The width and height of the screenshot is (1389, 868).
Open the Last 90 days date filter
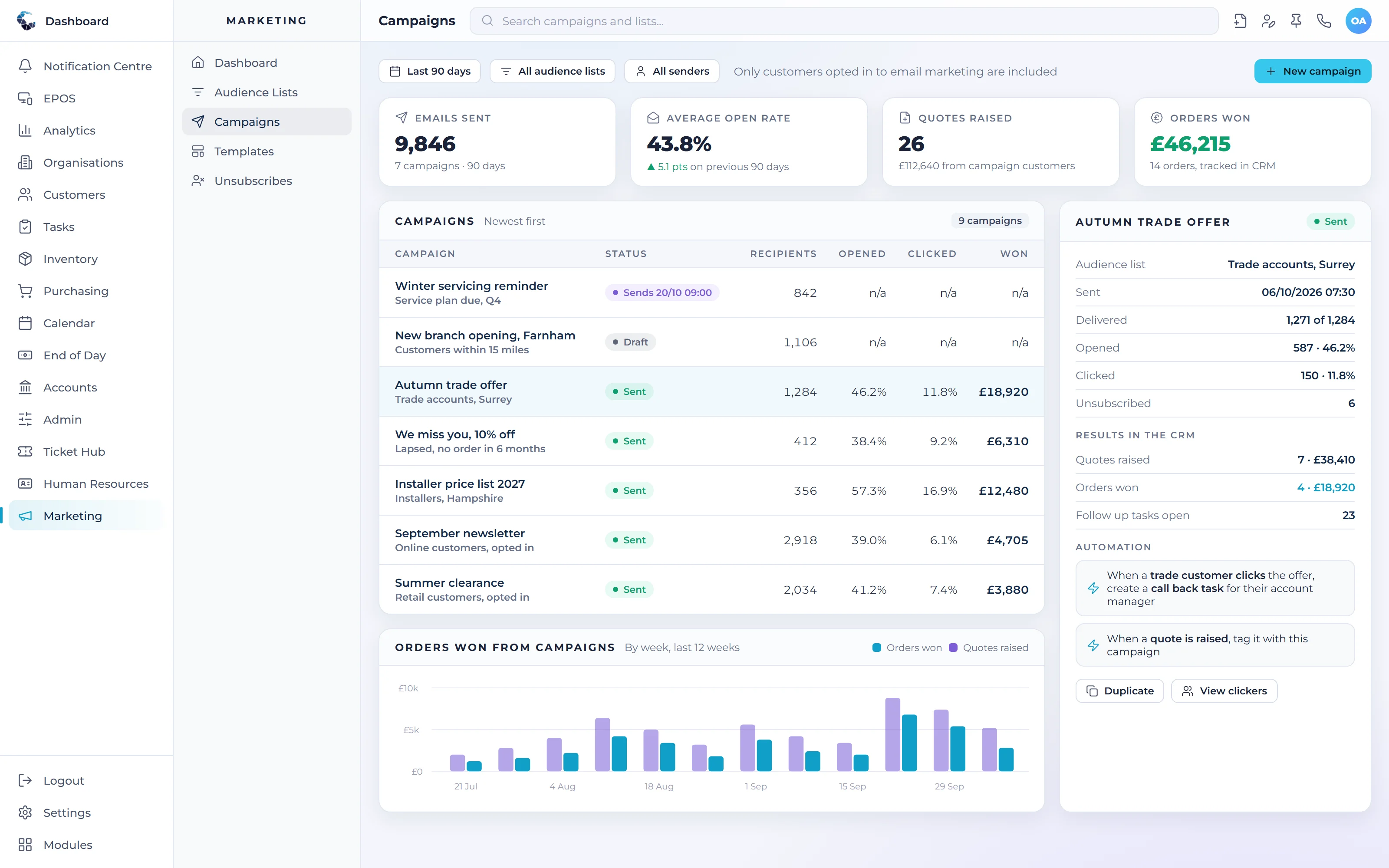430,71
